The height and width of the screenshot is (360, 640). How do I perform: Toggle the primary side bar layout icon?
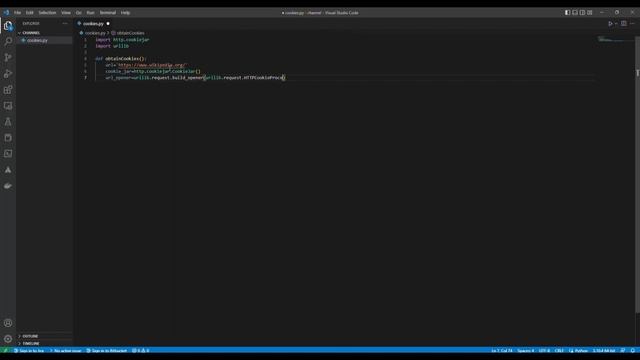coord(567,13)
